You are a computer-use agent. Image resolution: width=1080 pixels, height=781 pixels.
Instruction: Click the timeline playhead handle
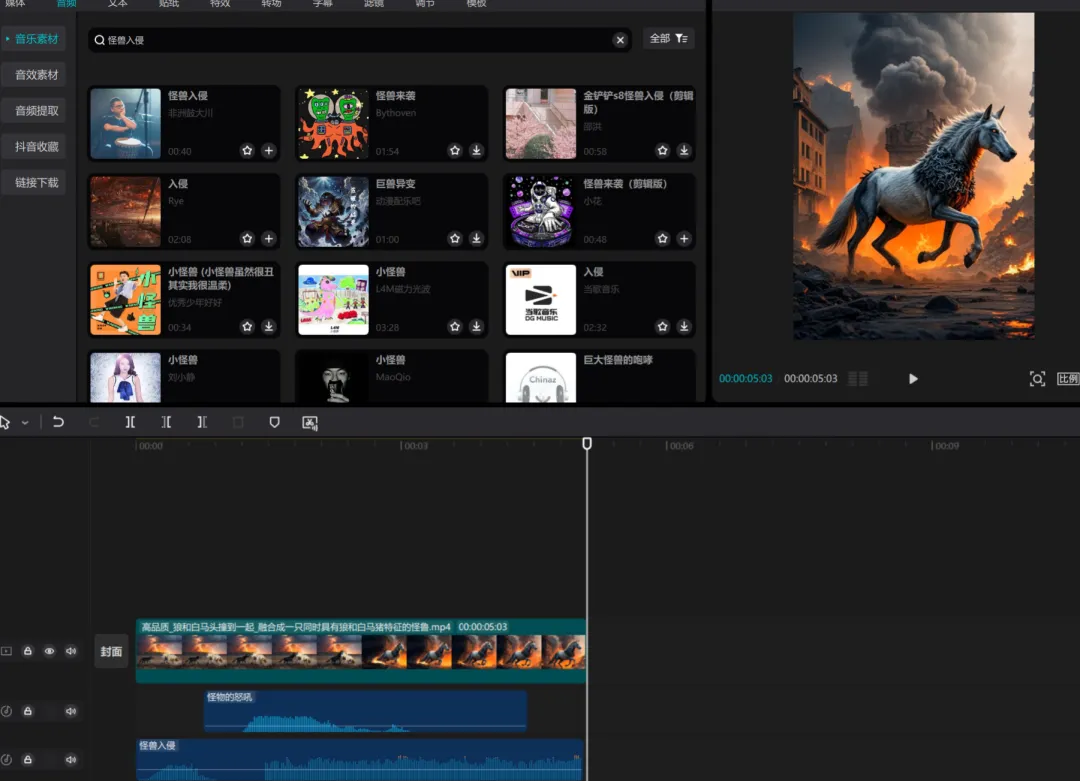pyautogui.click(x=587, y=443)
